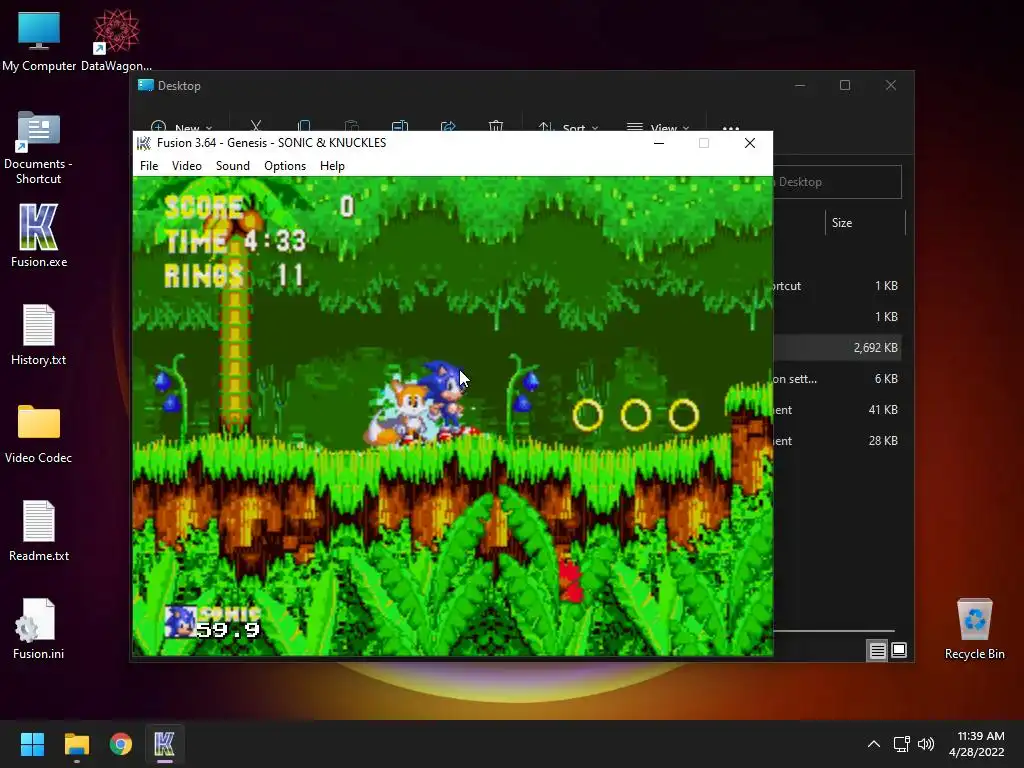Click the Desktop Explorer window title icon
This screenshot has height=768, width=1024.
(x=146, y=86)
